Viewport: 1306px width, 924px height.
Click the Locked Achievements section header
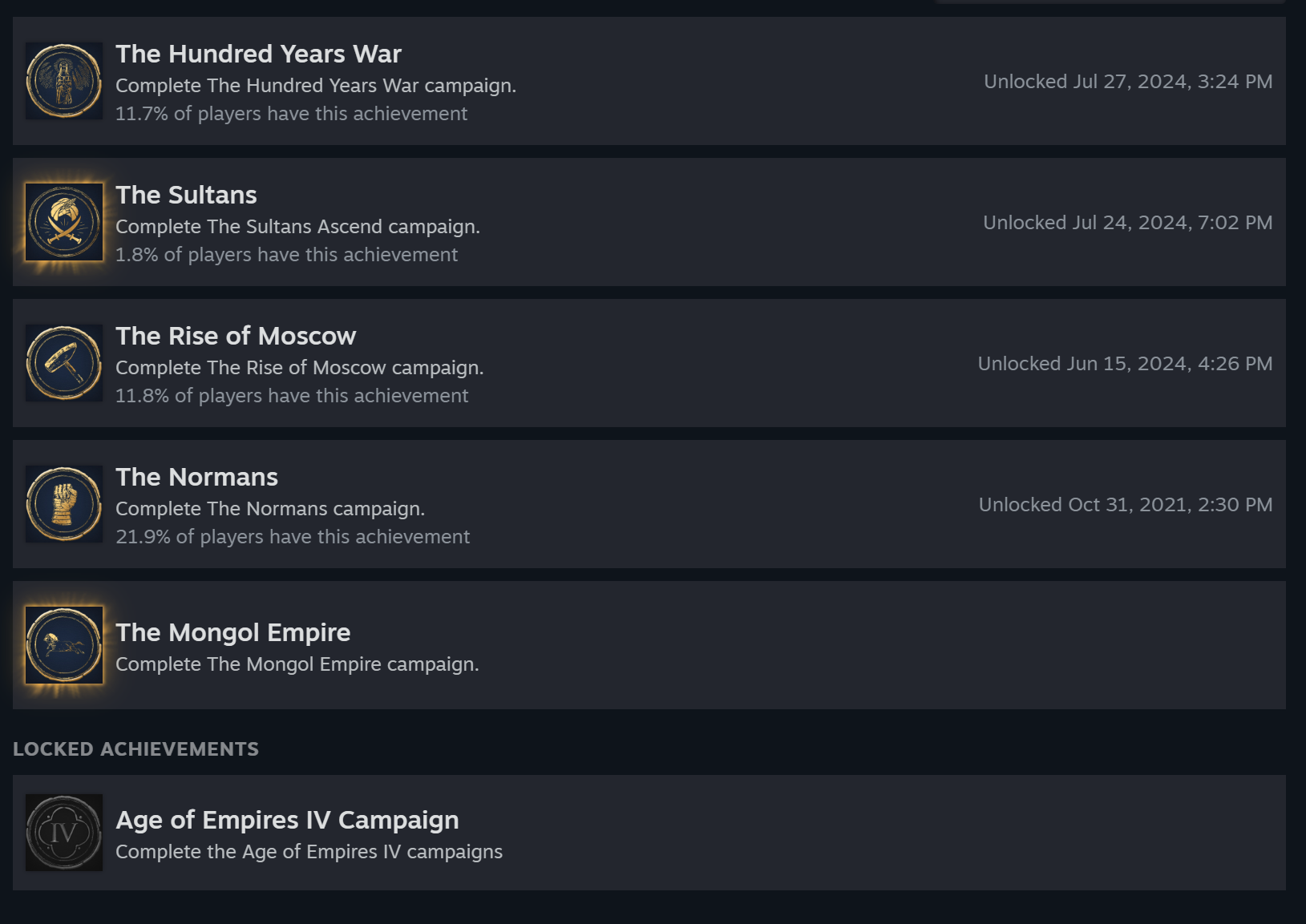135,749
